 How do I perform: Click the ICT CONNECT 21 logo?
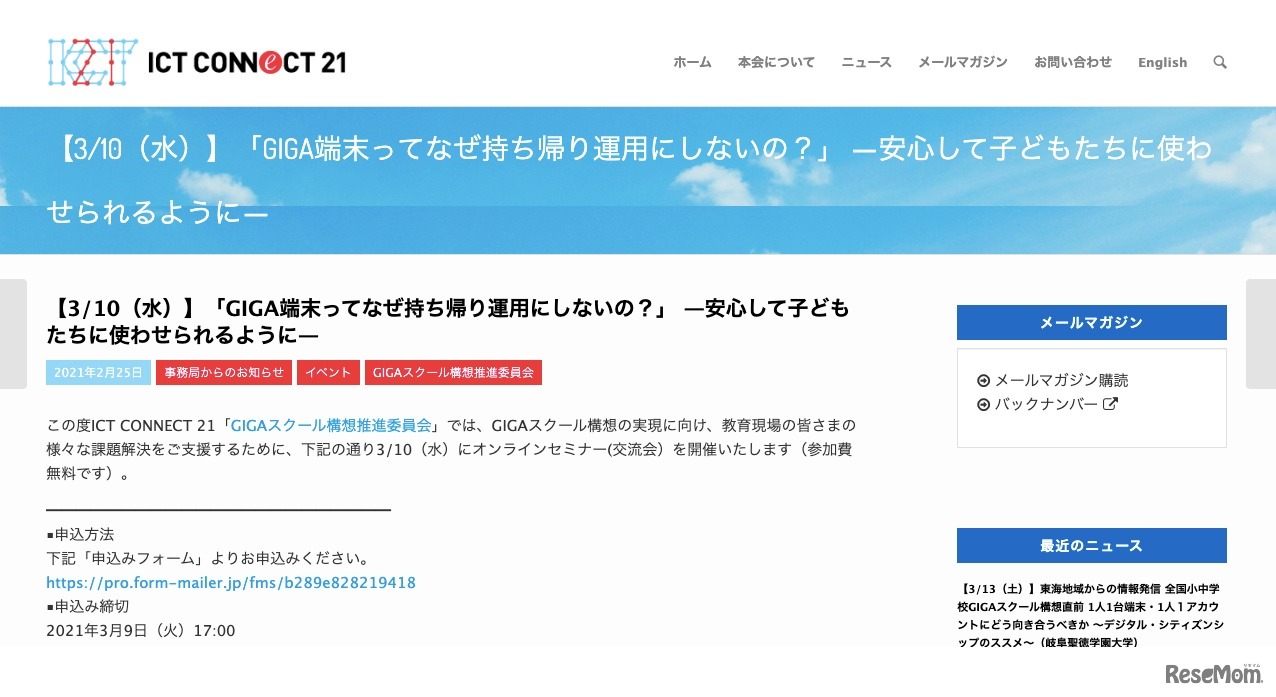click(197, 62)
